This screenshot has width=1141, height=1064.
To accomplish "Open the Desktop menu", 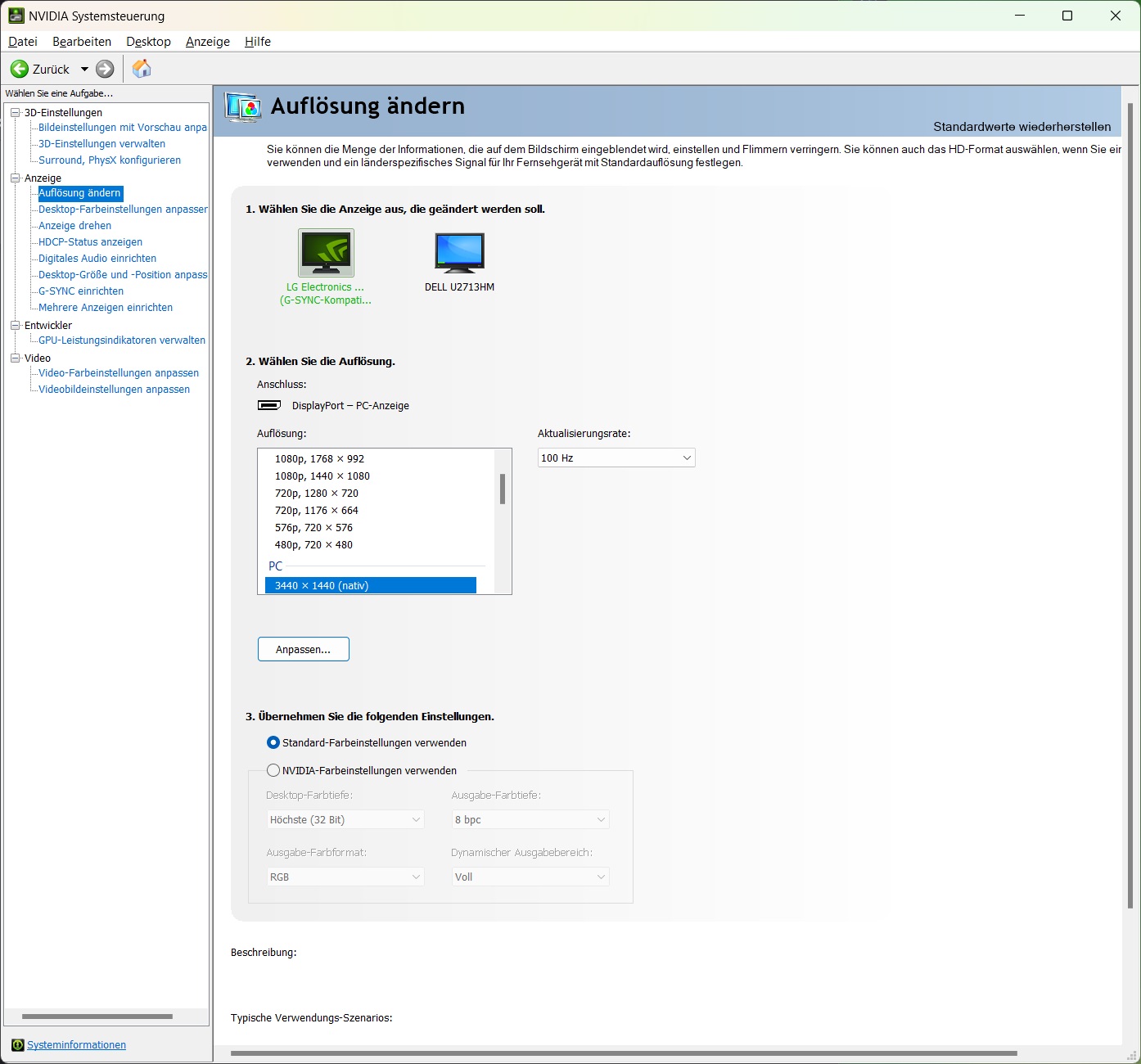I will coord(148,42).
